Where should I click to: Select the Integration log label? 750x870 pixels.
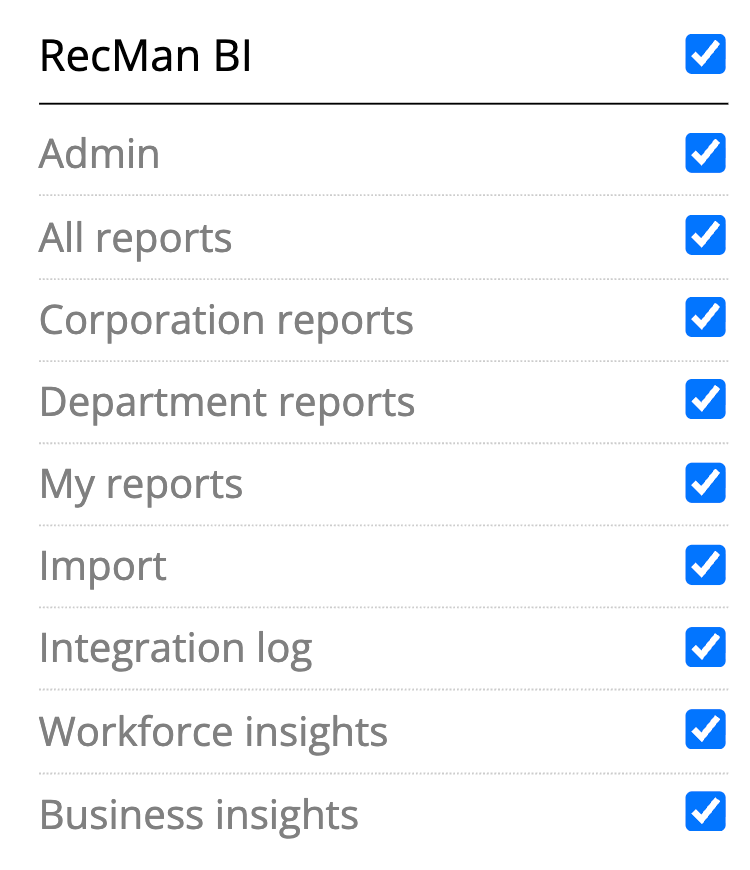pyautogui.click(x=175, y=648)
